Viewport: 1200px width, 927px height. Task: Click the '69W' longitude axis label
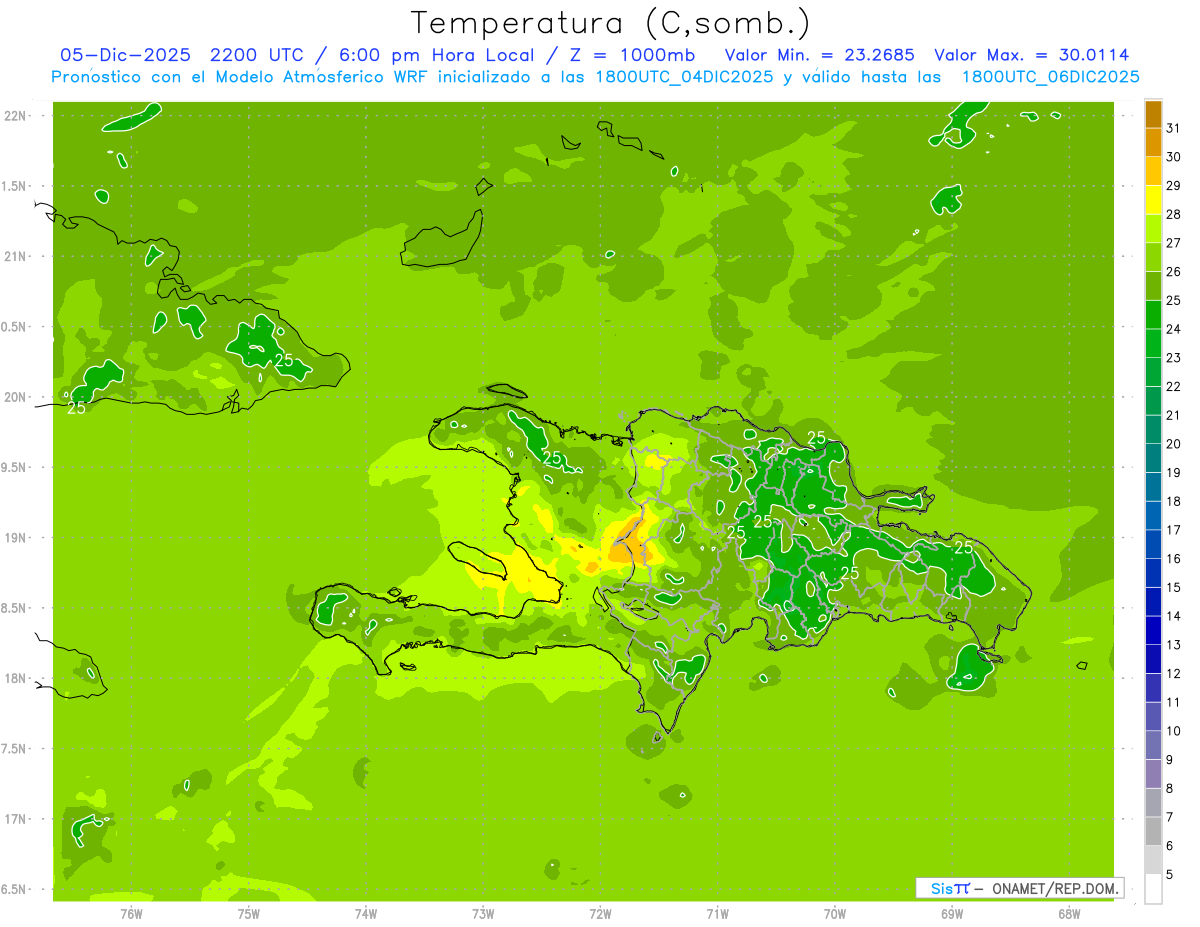click(951, 914)
